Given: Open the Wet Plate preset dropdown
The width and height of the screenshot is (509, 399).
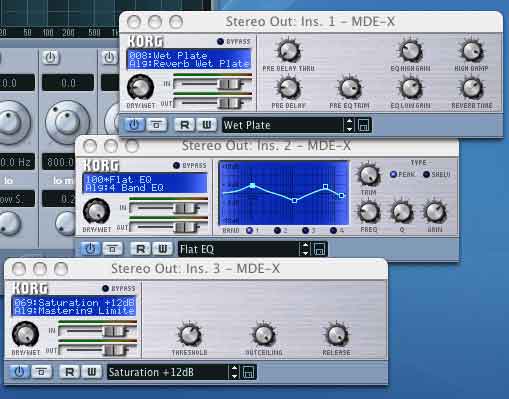Looking at the screenshot, I should coord(283,125).
